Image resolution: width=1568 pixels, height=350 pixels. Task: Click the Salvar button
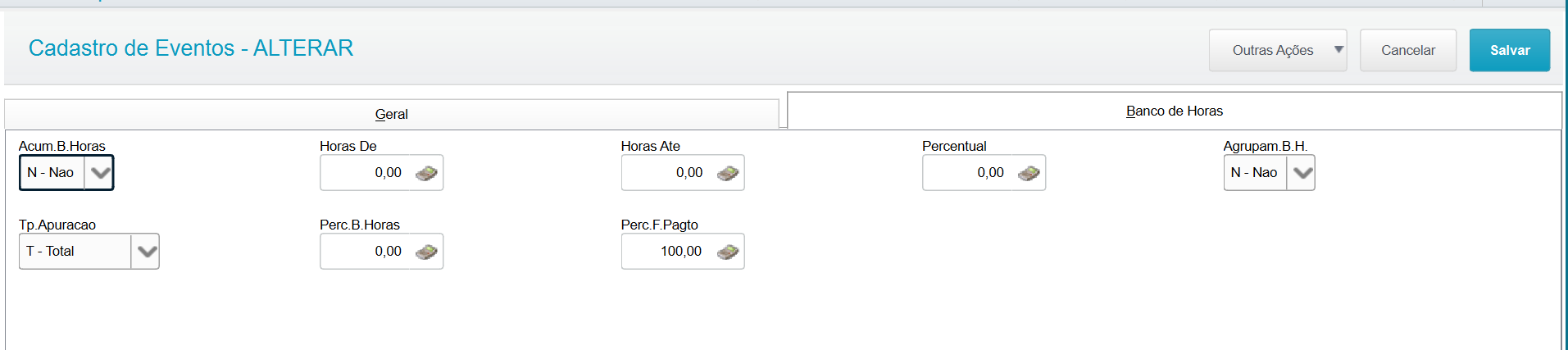pos(1510,50)
